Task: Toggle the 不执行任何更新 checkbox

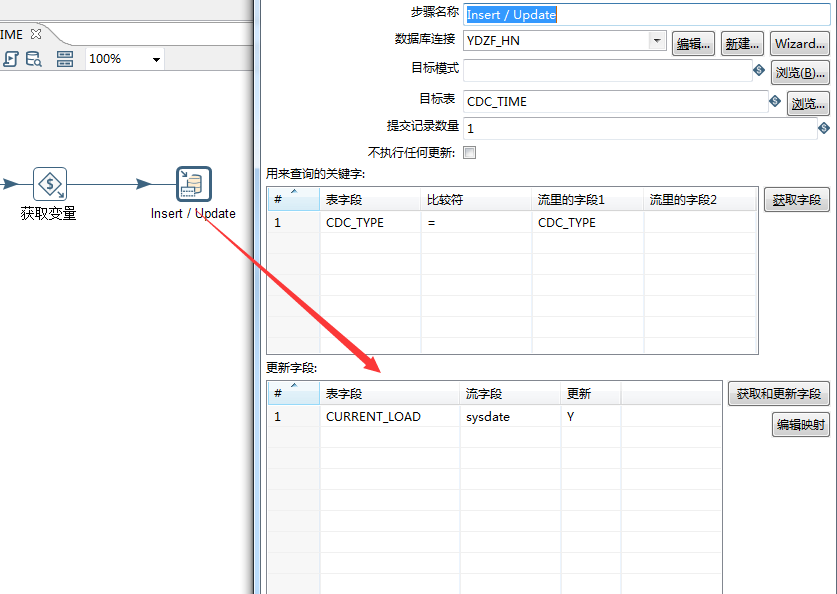Action: coord(470,153)
